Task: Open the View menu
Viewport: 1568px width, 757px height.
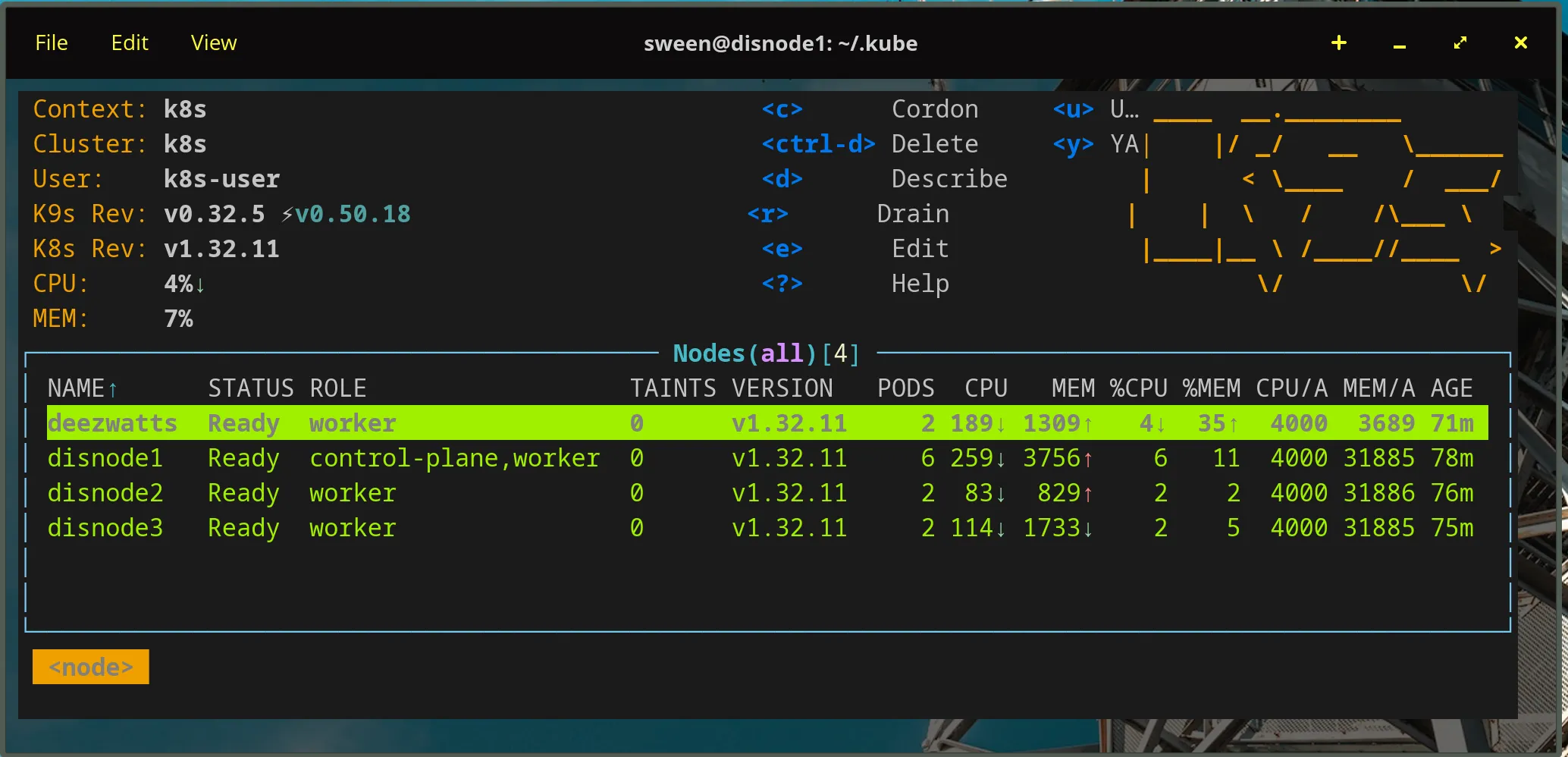Action: click(x=214, y=43)
